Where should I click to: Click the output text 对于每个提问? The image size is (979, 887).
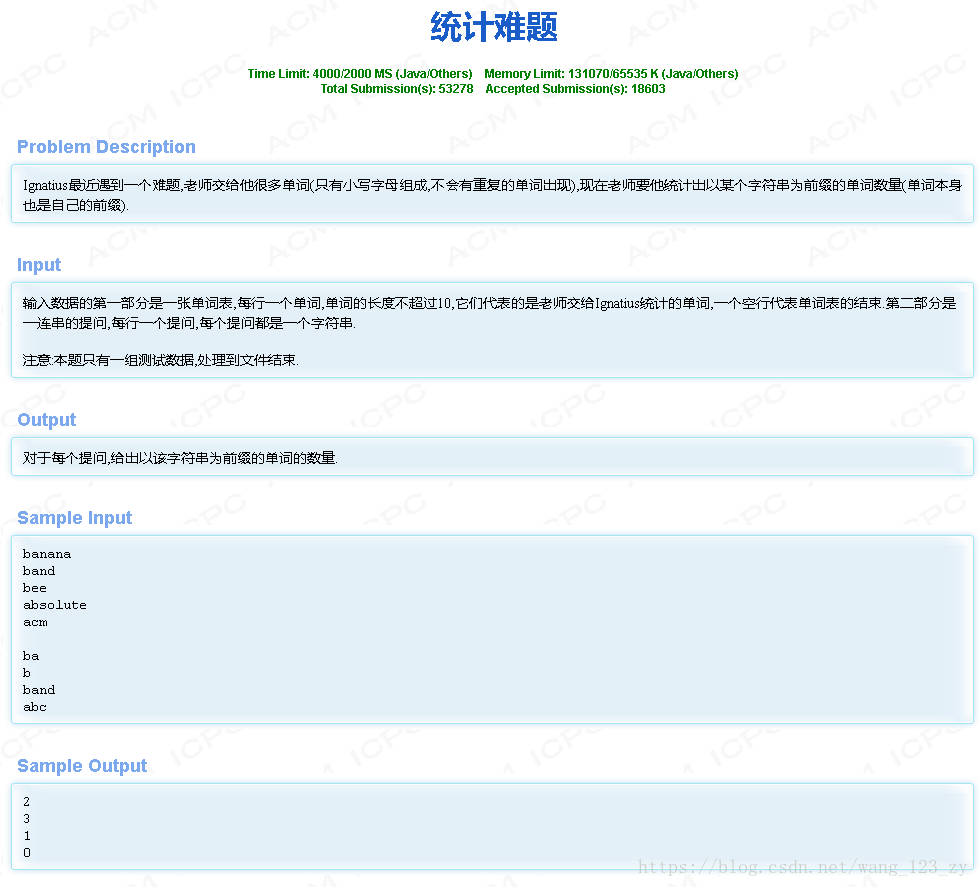click(x=180, y=458)
